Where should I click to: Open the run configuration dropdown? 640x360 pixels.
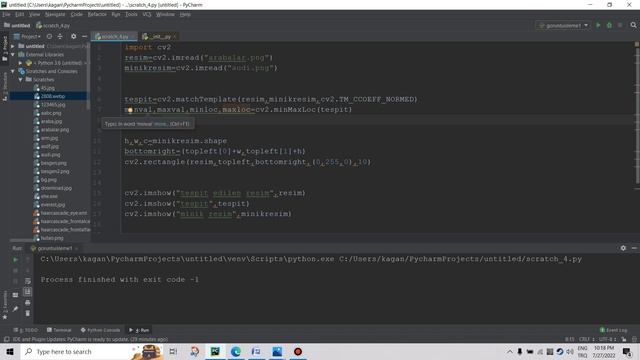point(563,25)
